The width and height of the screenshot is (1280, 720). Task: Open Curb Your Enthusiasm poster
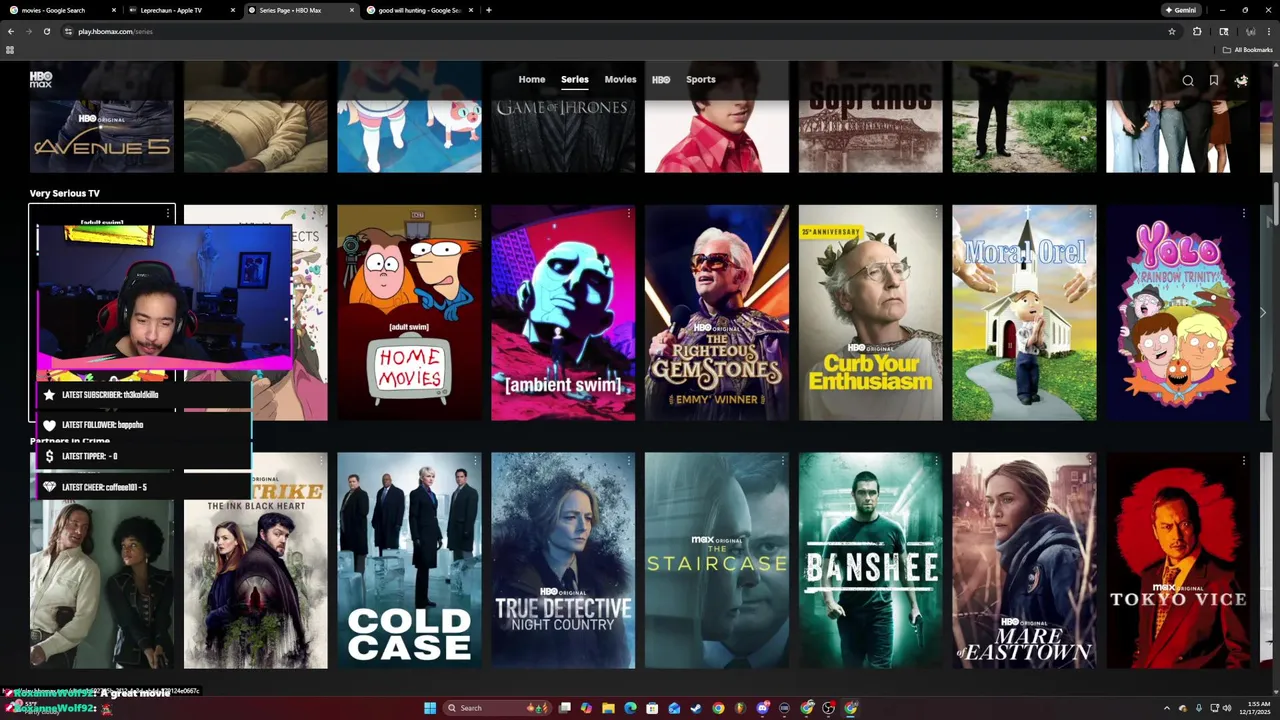(870, 313)
